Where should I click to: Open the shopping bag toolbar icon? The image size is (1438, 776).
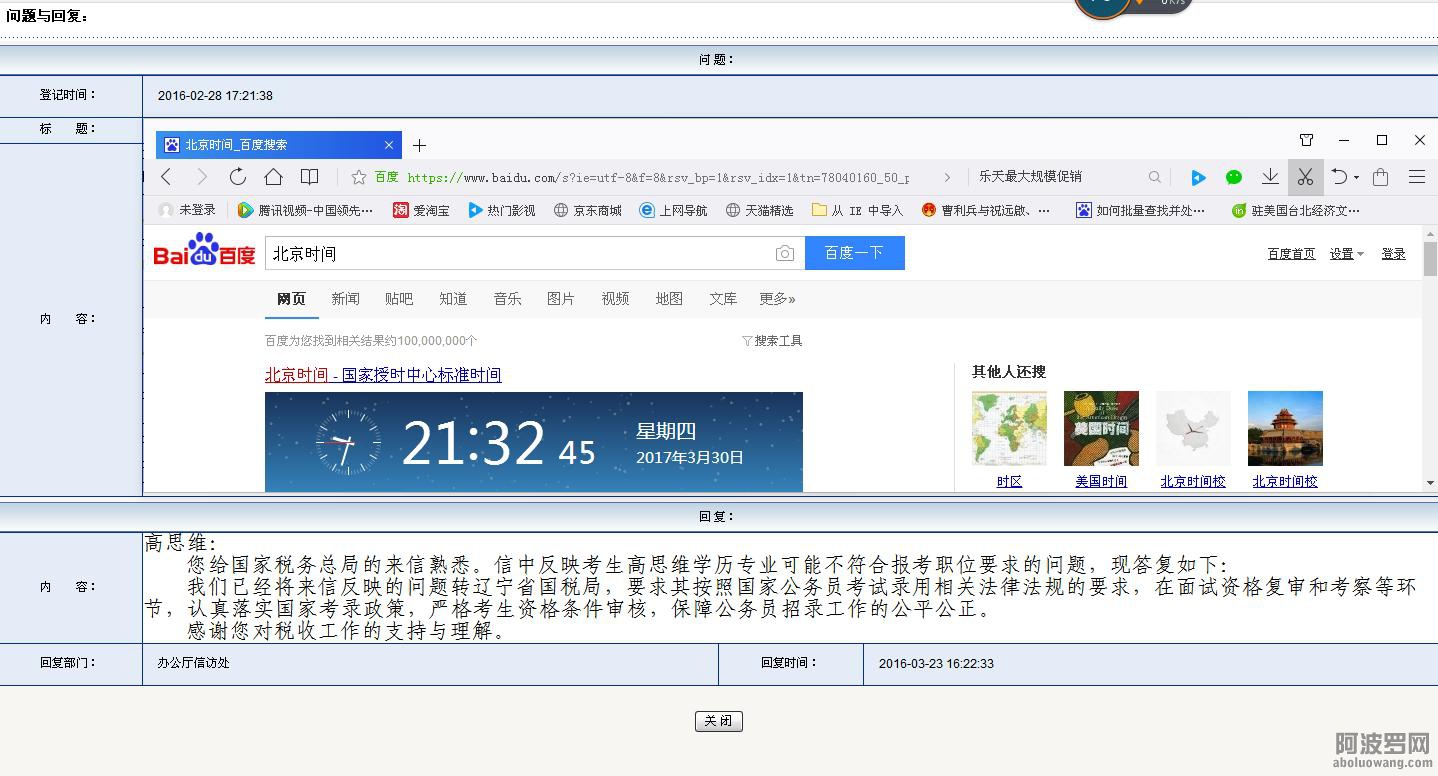[x=1381, y=177]
